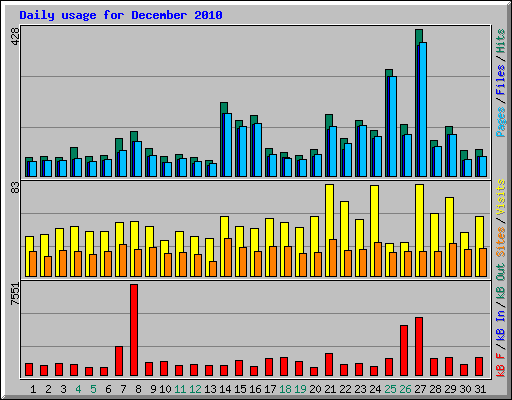Click the yellow visits bar for day 29
The image size is (512, 400).
point(449,220)
